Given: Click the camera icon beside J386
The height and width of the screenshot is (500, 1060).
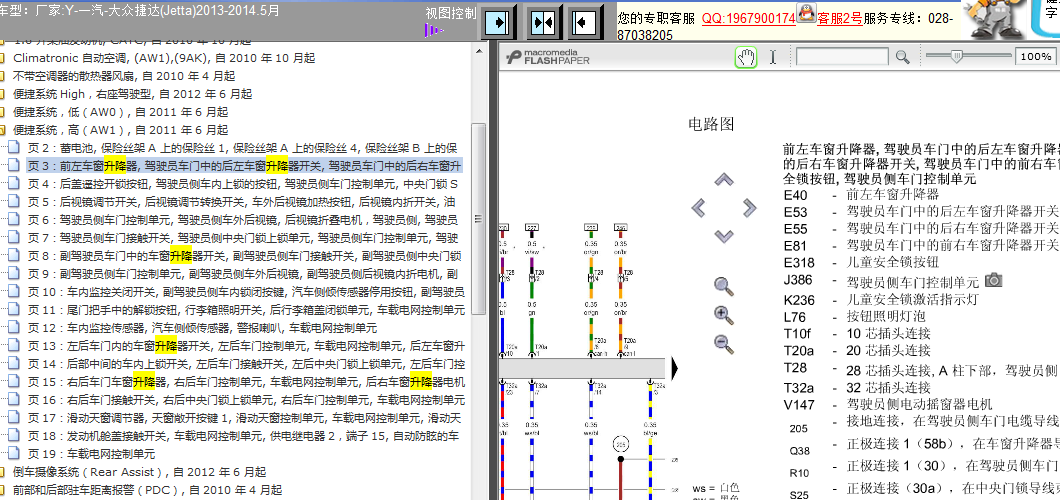Looking at the screenshot, I should (993, 279).
